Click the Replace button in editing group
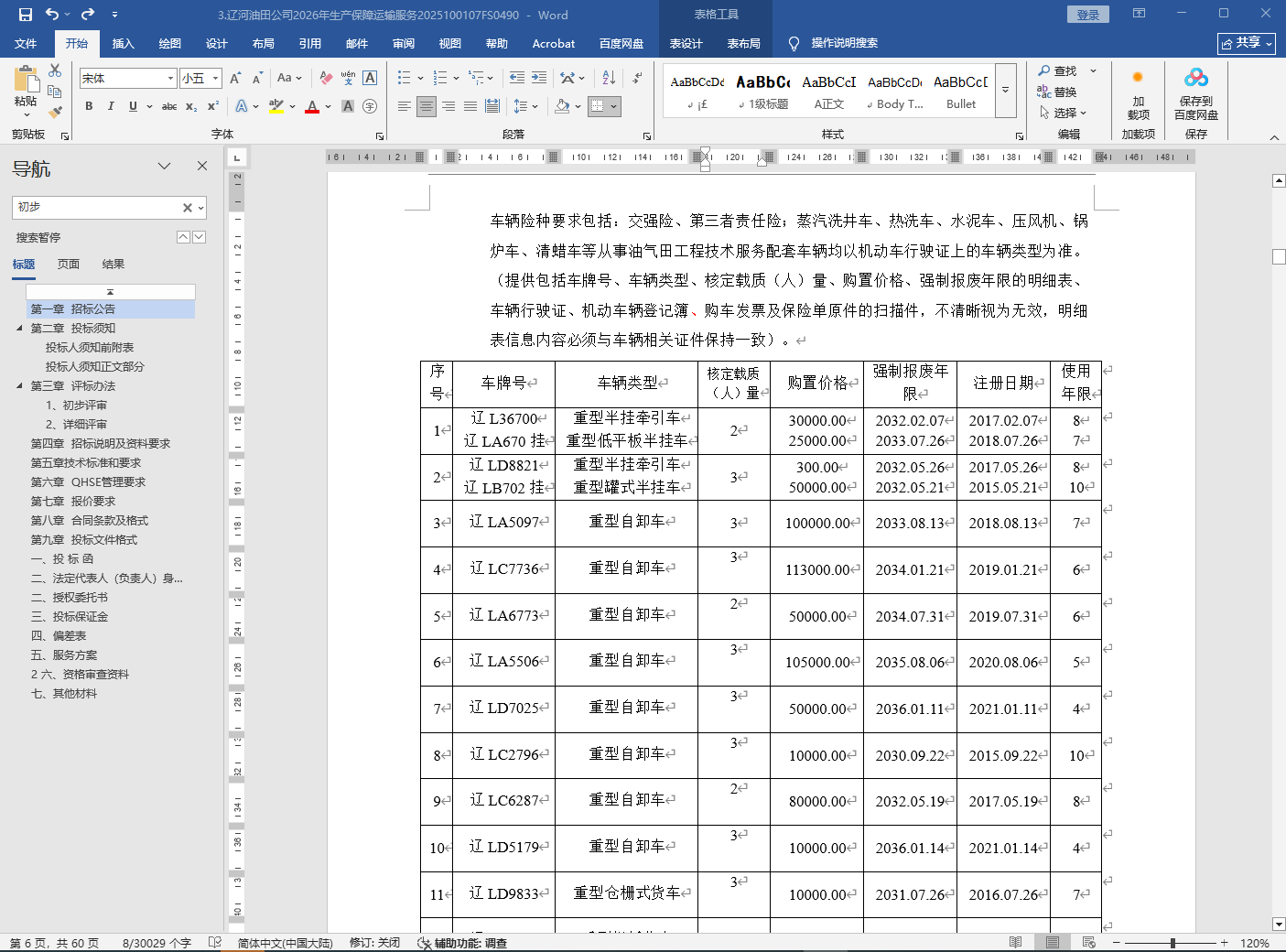 [1057, 92]
